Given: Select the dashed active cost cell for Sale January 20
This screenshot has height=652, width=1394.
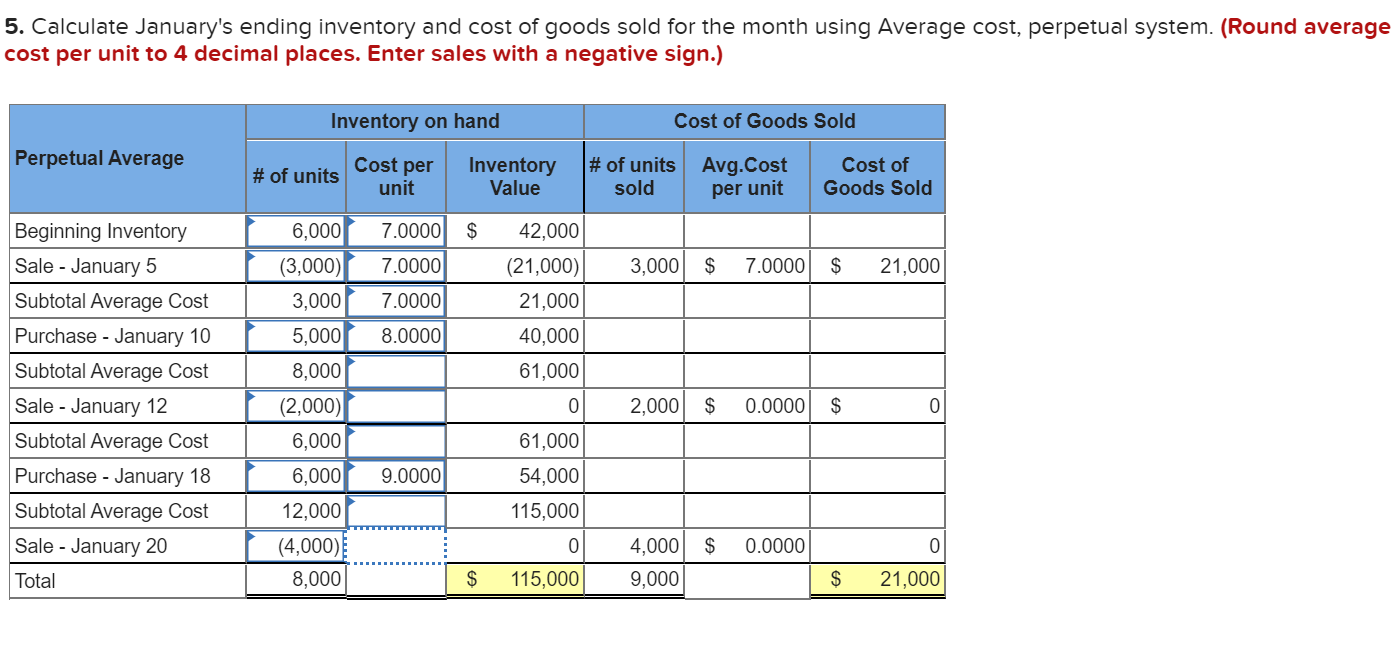Looking at the screenshot, I should coord(398,545).
